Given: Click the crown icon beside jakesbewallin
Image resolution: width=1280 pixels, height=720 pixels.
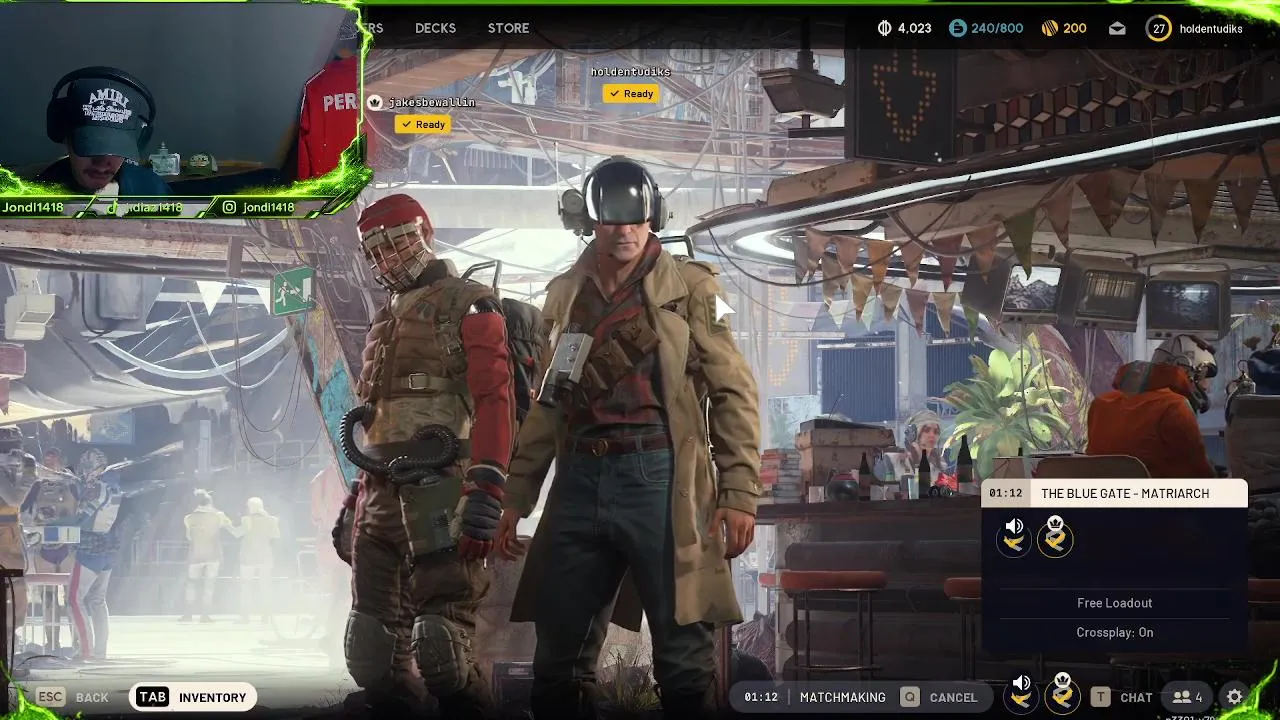Looking at the screenshot, I should 375,102.
